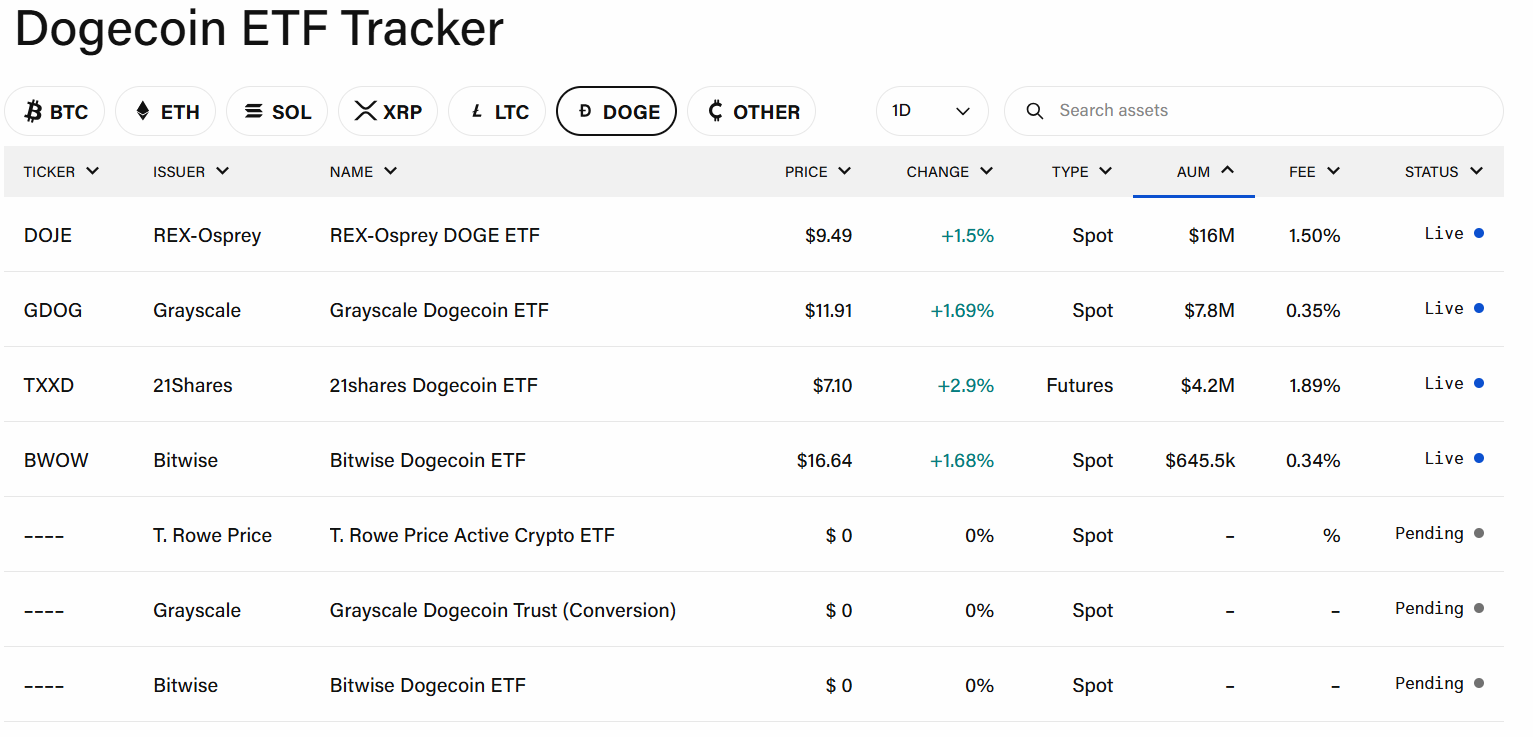1533x737 pixels.
Task: Select the BTC filter tab
Action: pos(54,111)
